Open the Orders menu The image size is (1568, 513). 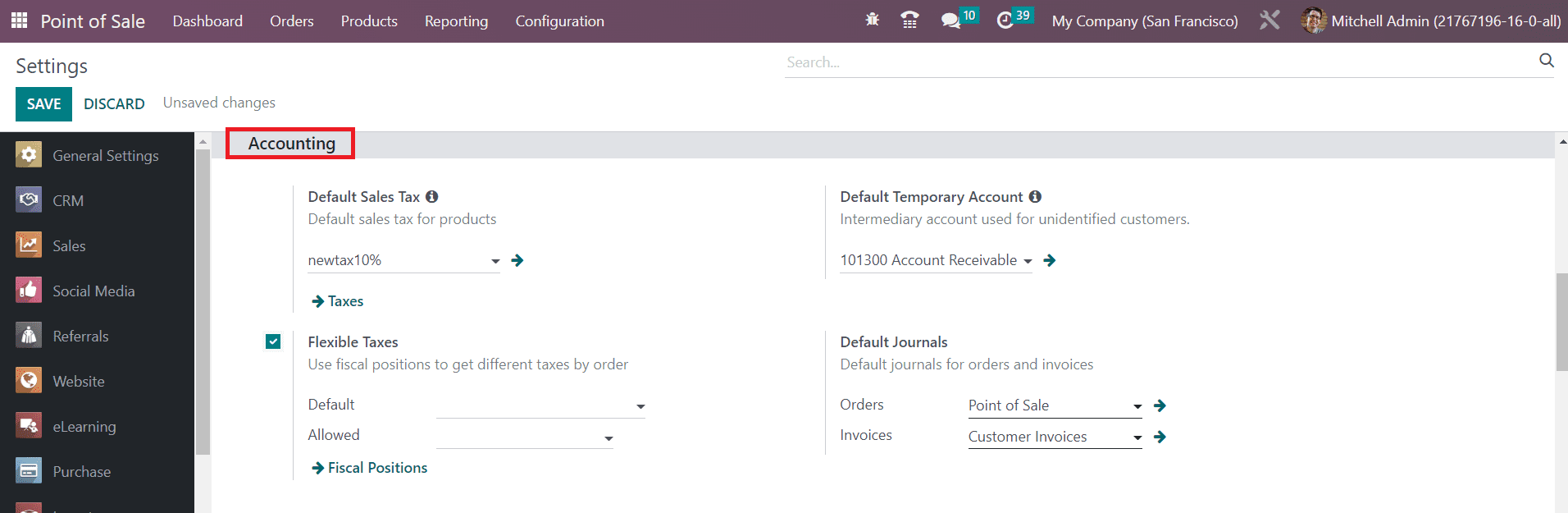coord(292,21)
